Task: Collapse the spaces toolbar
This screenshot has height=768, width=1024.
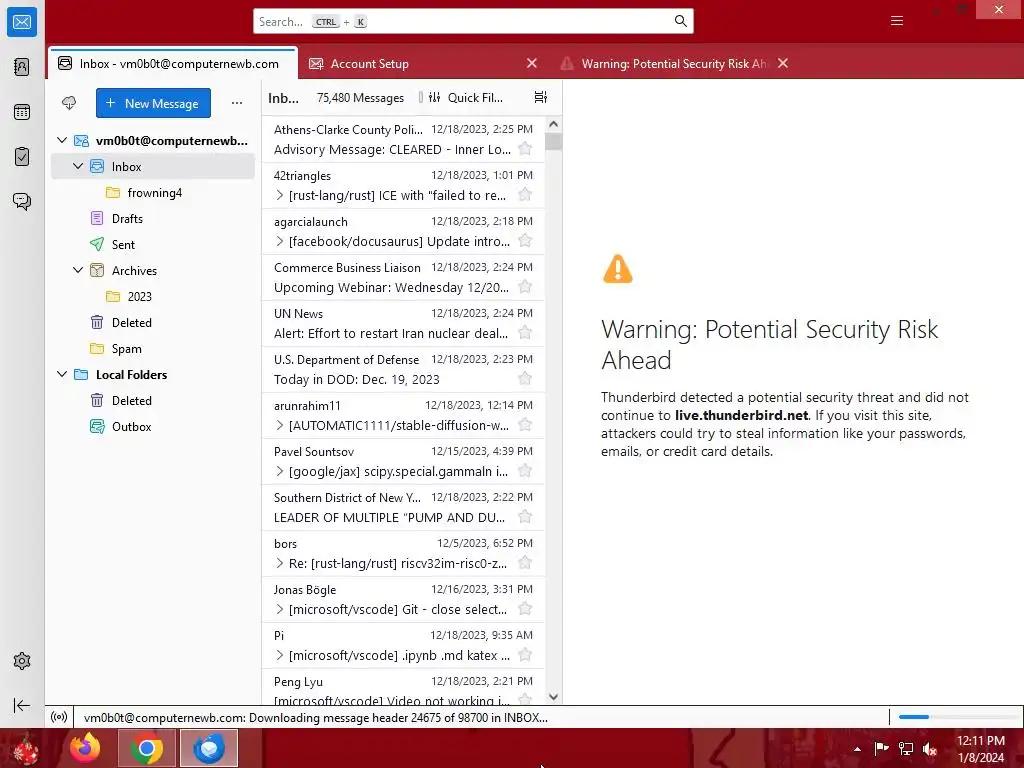Action: (x=22, y=705)
